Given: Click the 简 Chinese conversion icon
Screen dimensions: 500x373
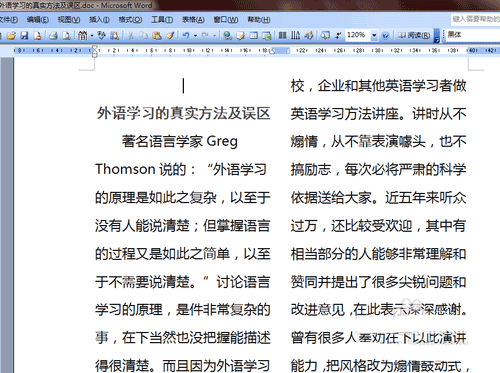Looking at the screenshot, I should click(83, 35).
